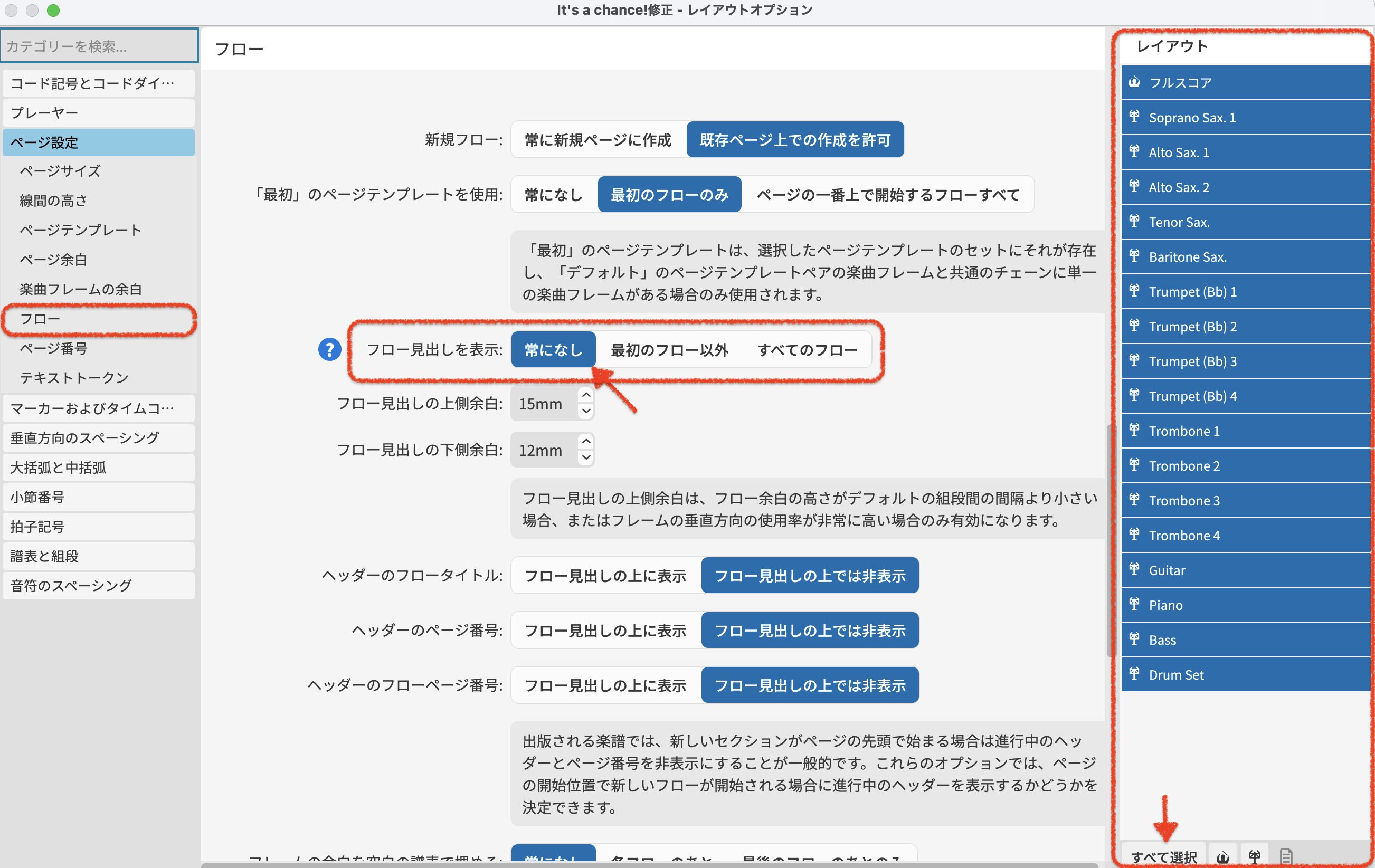Click custom score layouts document icon
The image size is (1375, 868).
click(x=1286, y=856)
